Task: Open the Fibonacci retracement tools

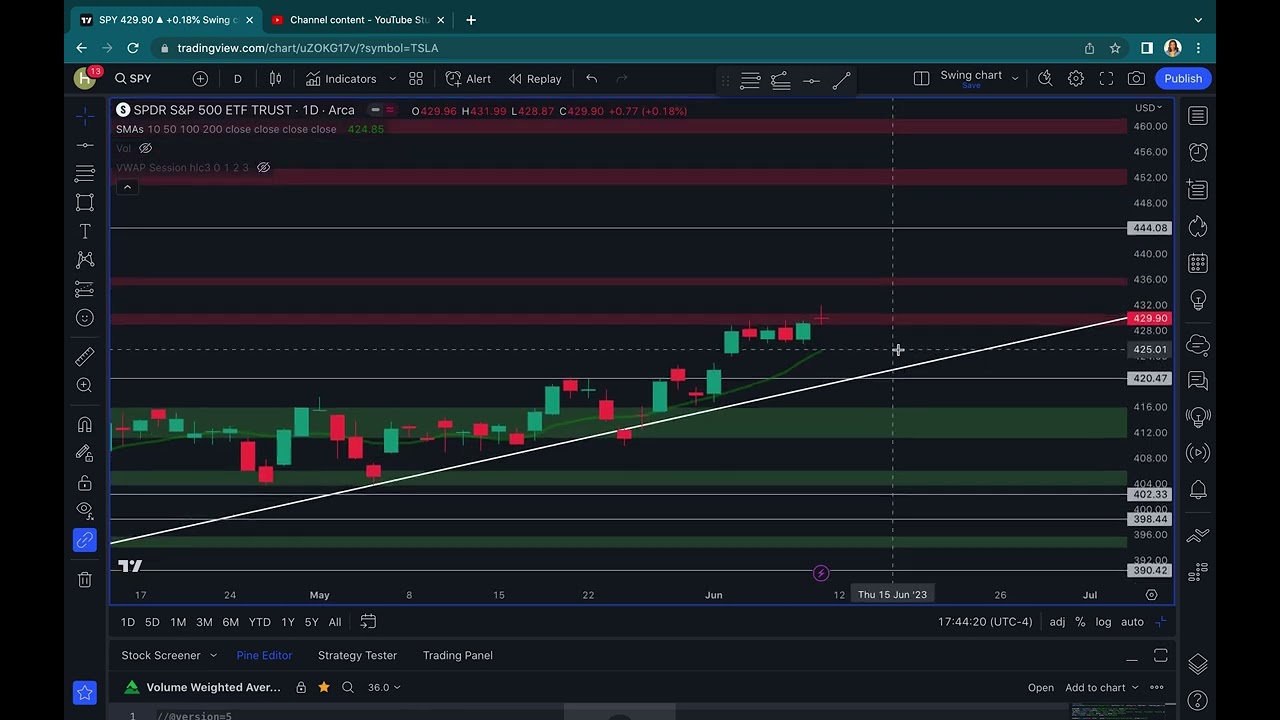Action: 85,174
